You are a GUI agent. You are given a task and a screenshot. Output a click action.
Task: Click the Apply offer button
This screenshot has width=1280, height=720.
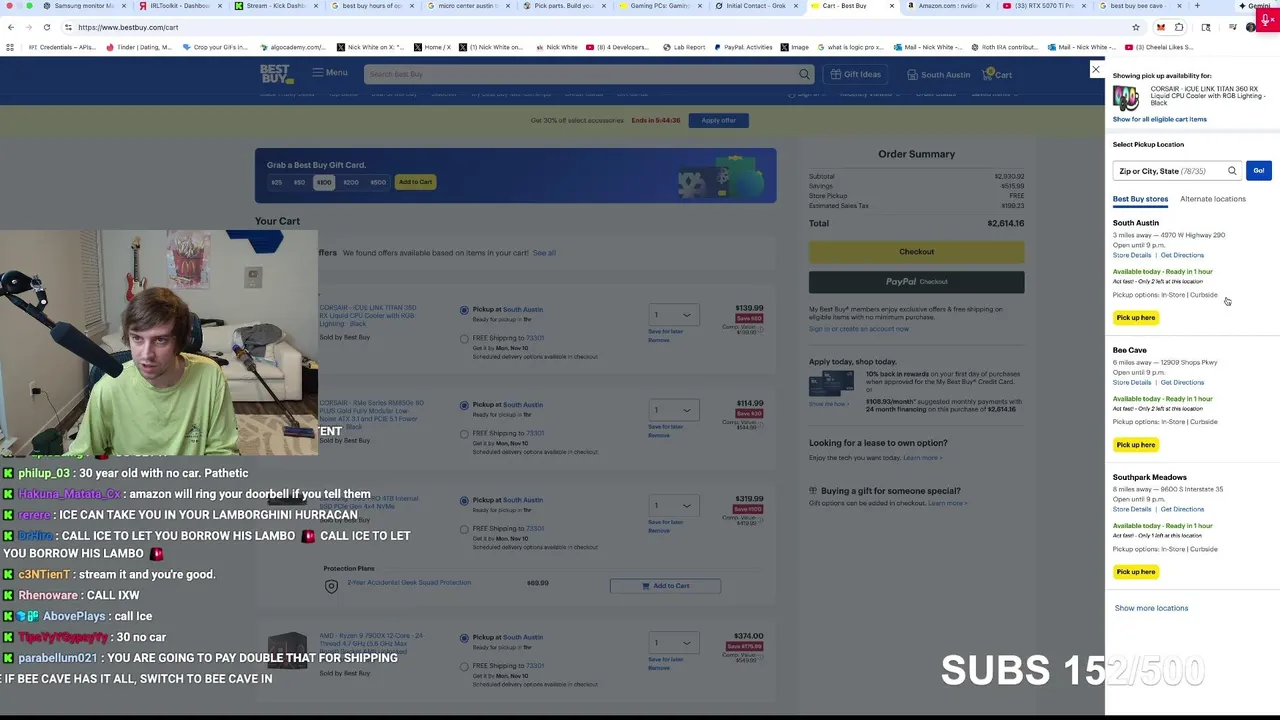coord(718,120)
